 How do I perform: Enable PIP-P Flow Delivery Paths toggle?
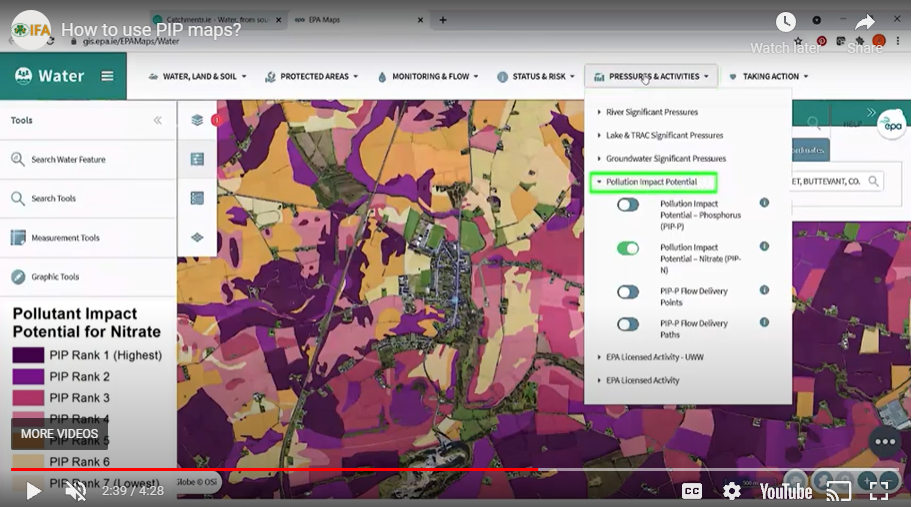click(628, 324)
